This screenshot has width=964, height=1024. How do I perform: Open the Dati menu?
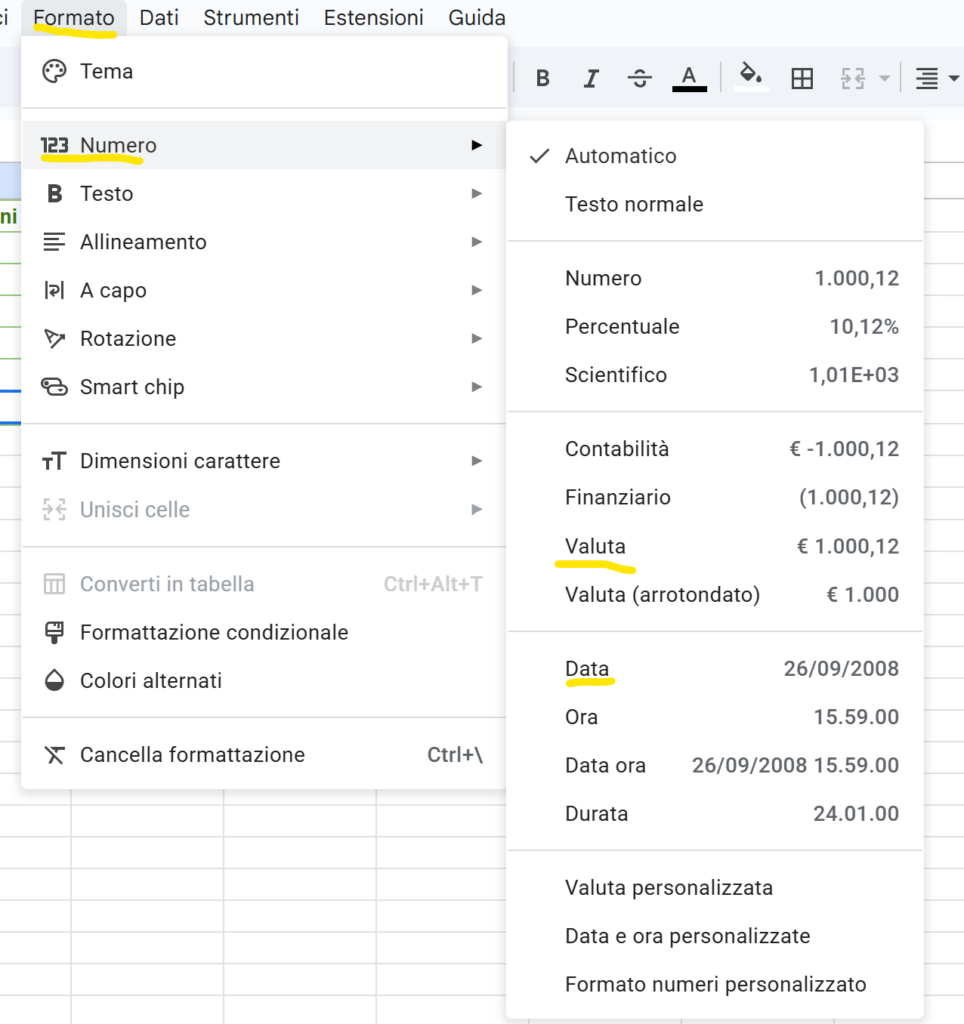coord(159,18)
